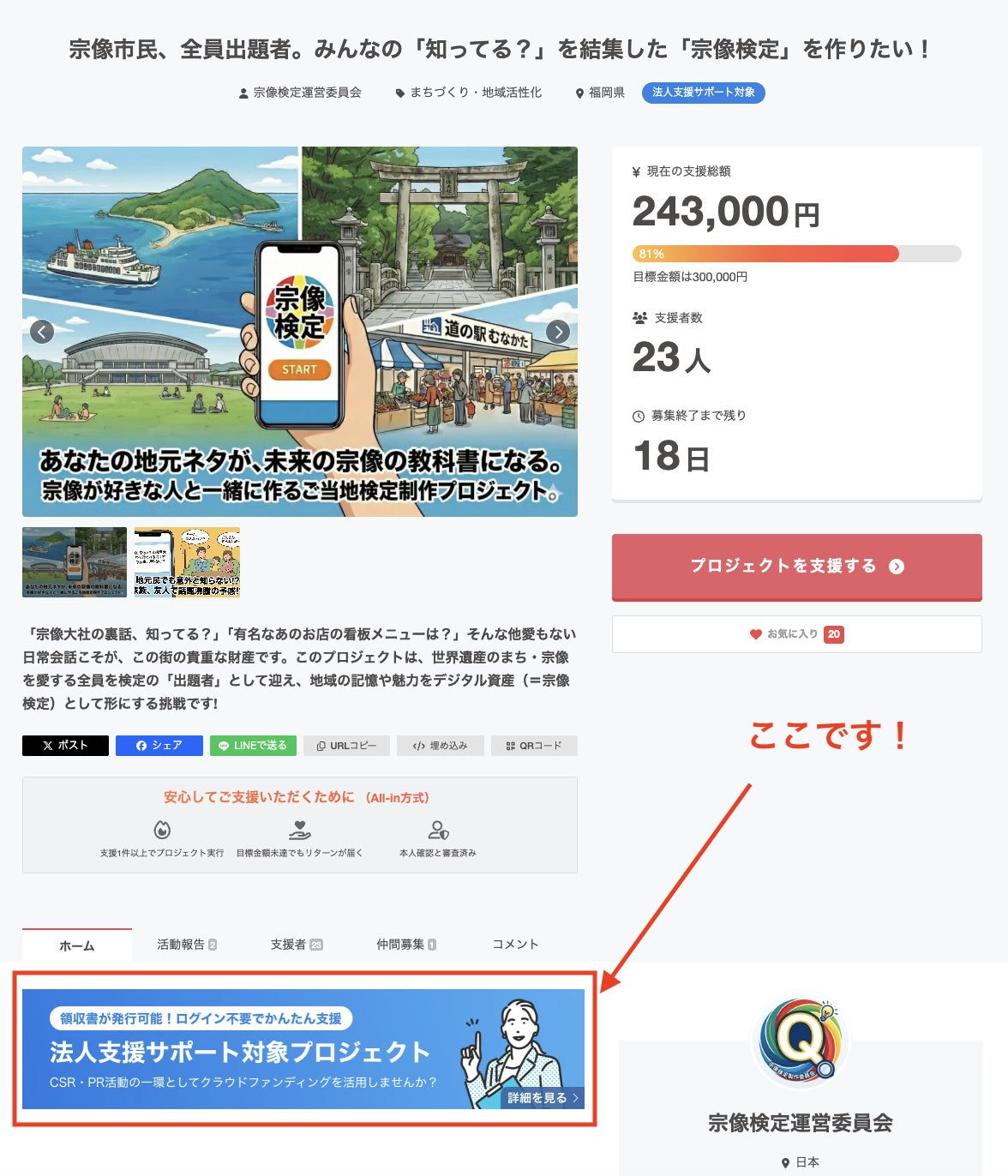Add project to favorites with heart

(796, 634)
